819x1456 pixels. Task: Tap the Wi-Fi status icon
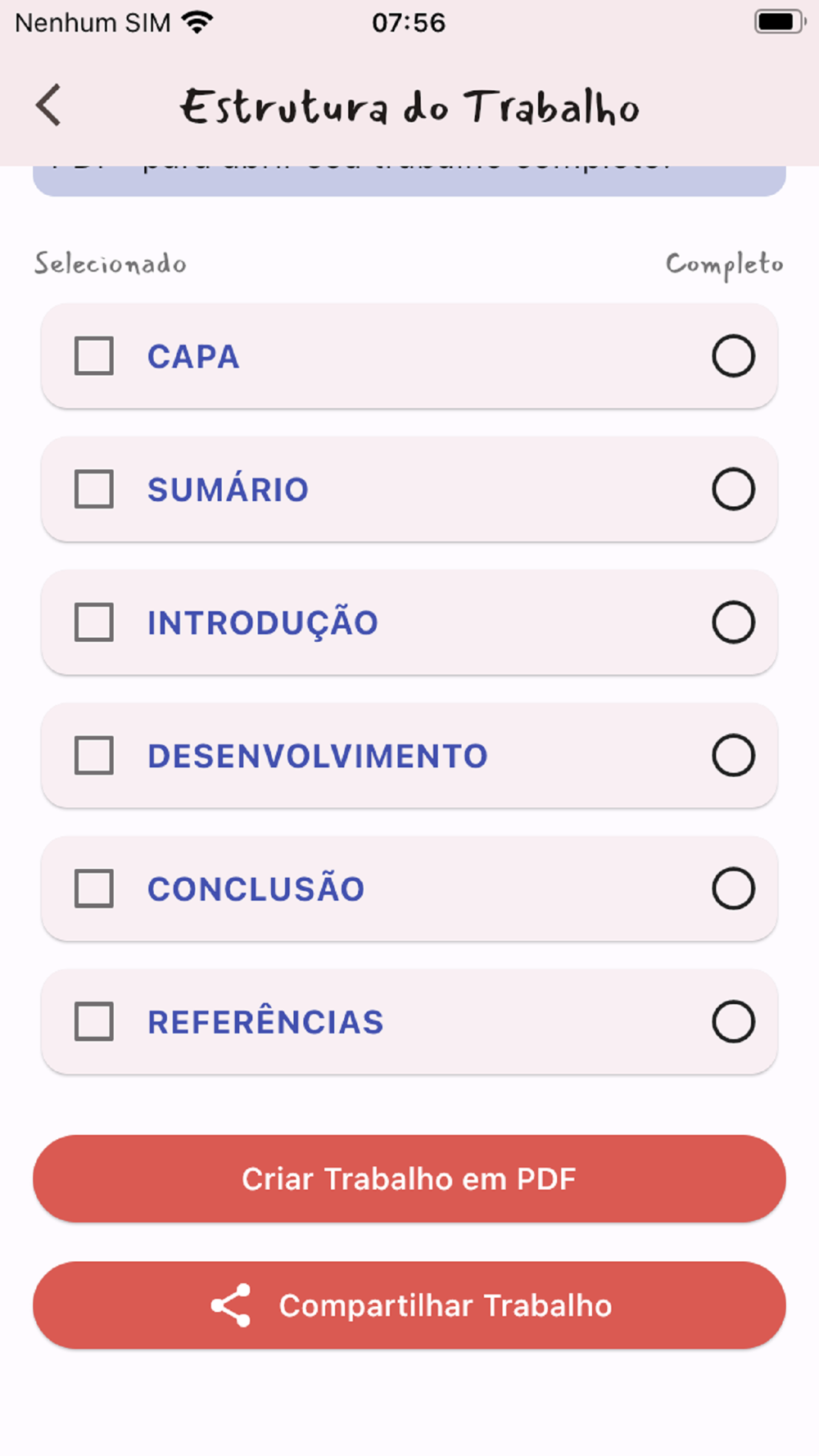(197, 22)
